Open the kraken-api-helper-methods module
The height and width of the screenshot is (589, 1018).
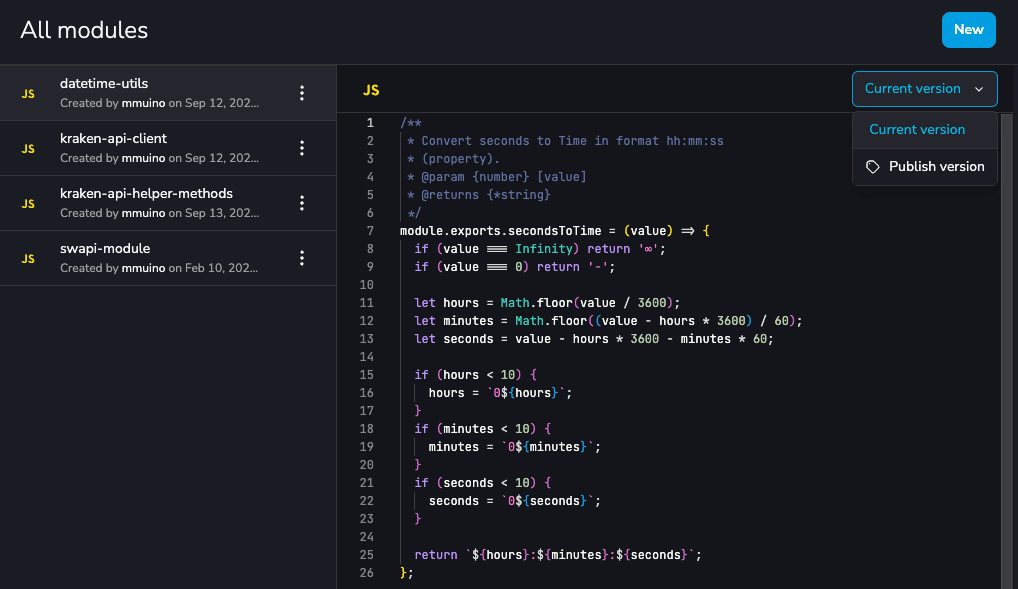point(168,203)
